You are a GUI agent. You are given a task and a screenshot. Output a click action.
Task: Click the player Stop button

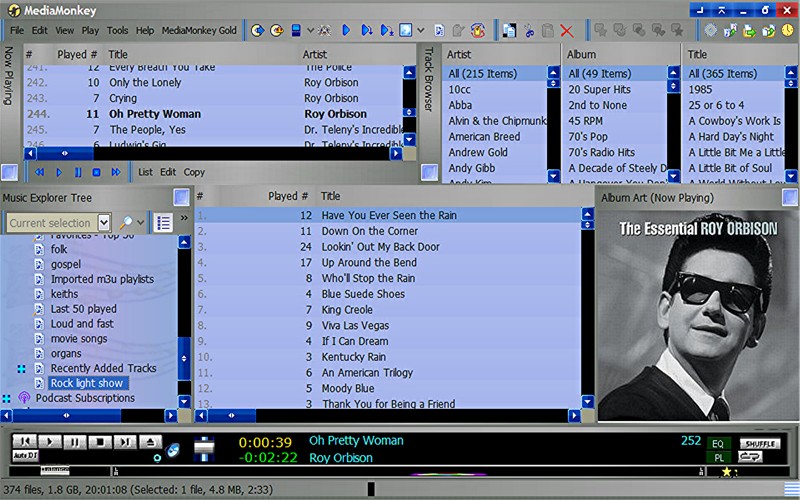click(100, 442)
